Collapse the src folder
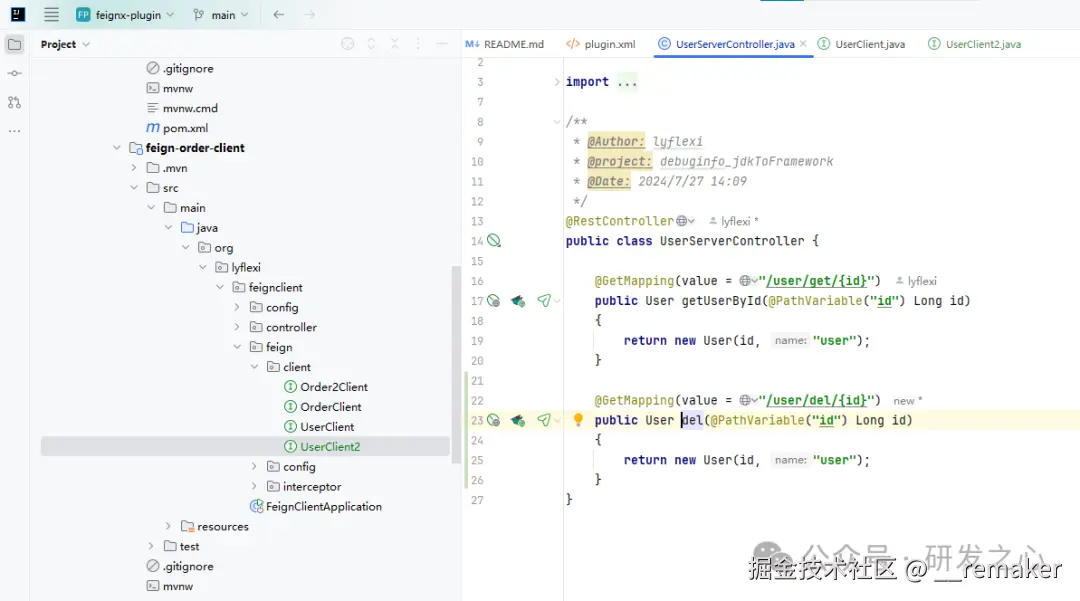The width and height of the screenshot is (1080, 601). click(134, 188)
